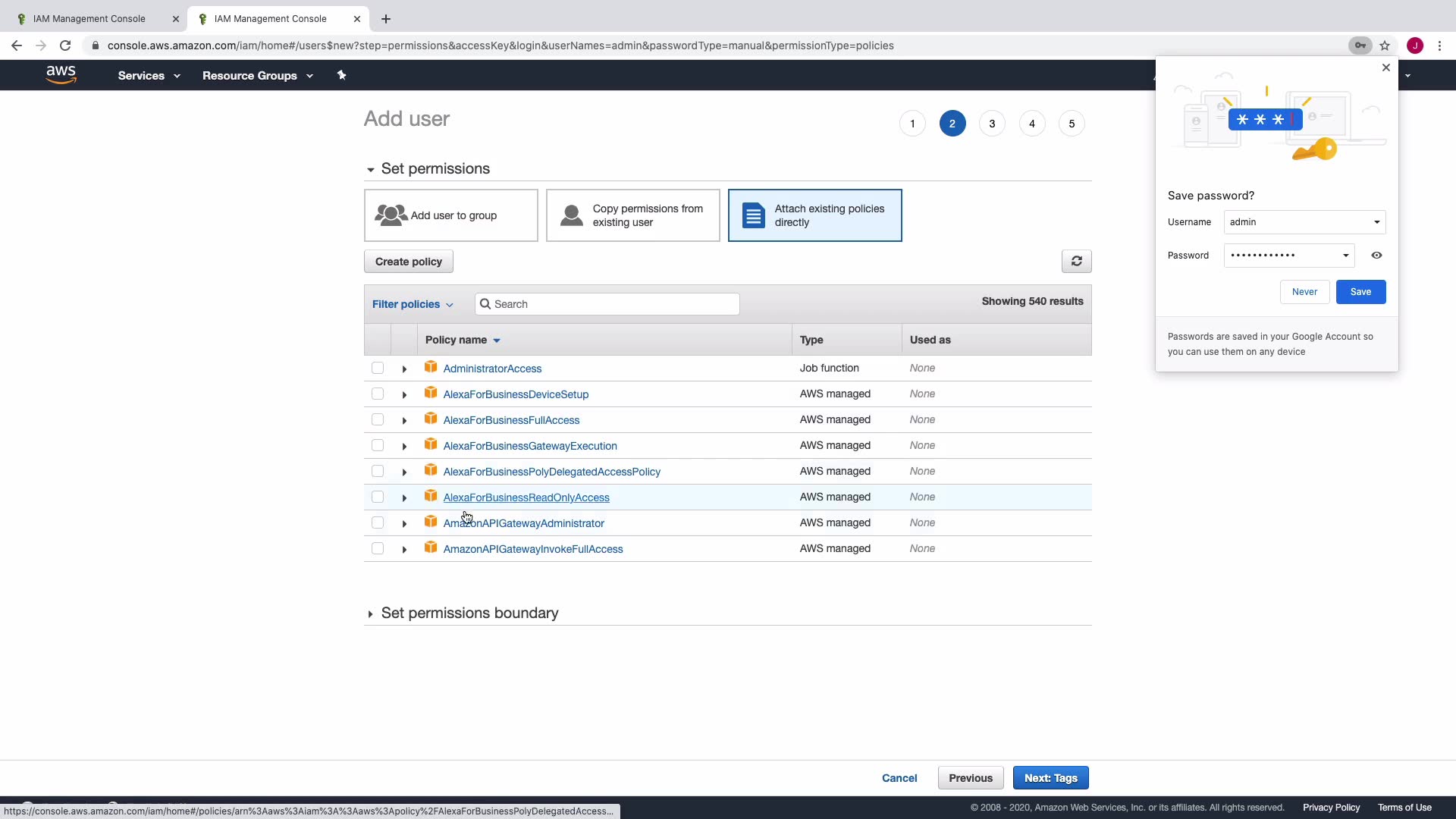Open the Services menu

click(149, 76)
